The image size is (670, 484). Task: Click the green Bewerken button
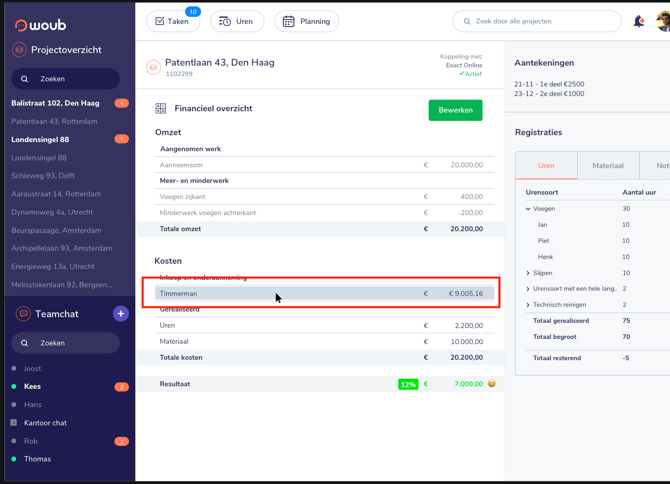(x=455, y=110)
